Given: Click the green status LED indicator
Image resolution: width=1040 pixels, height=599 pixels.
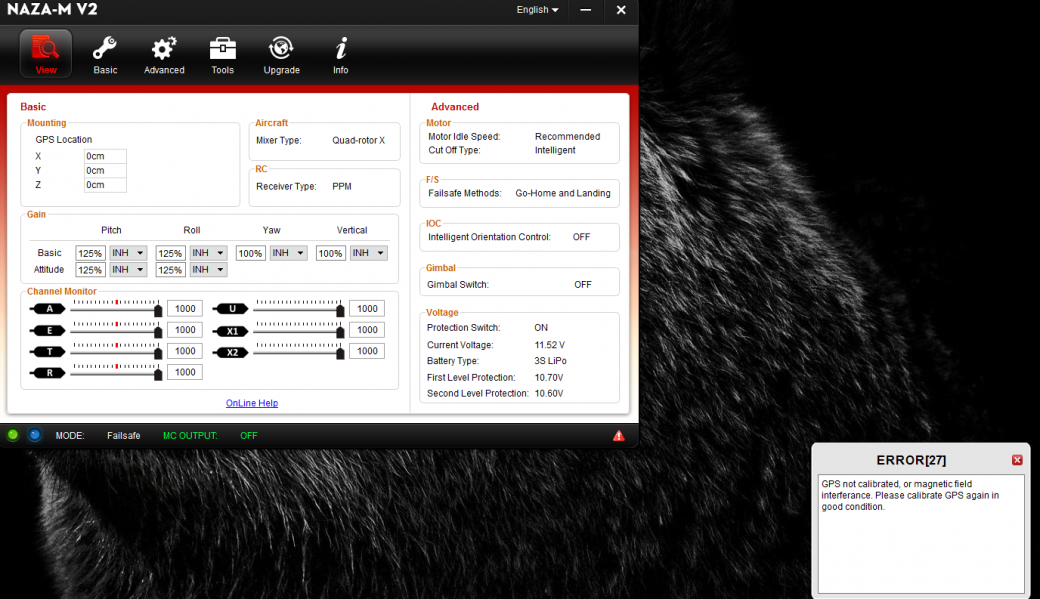Looking at the screenshot, I should click(13, 435).
